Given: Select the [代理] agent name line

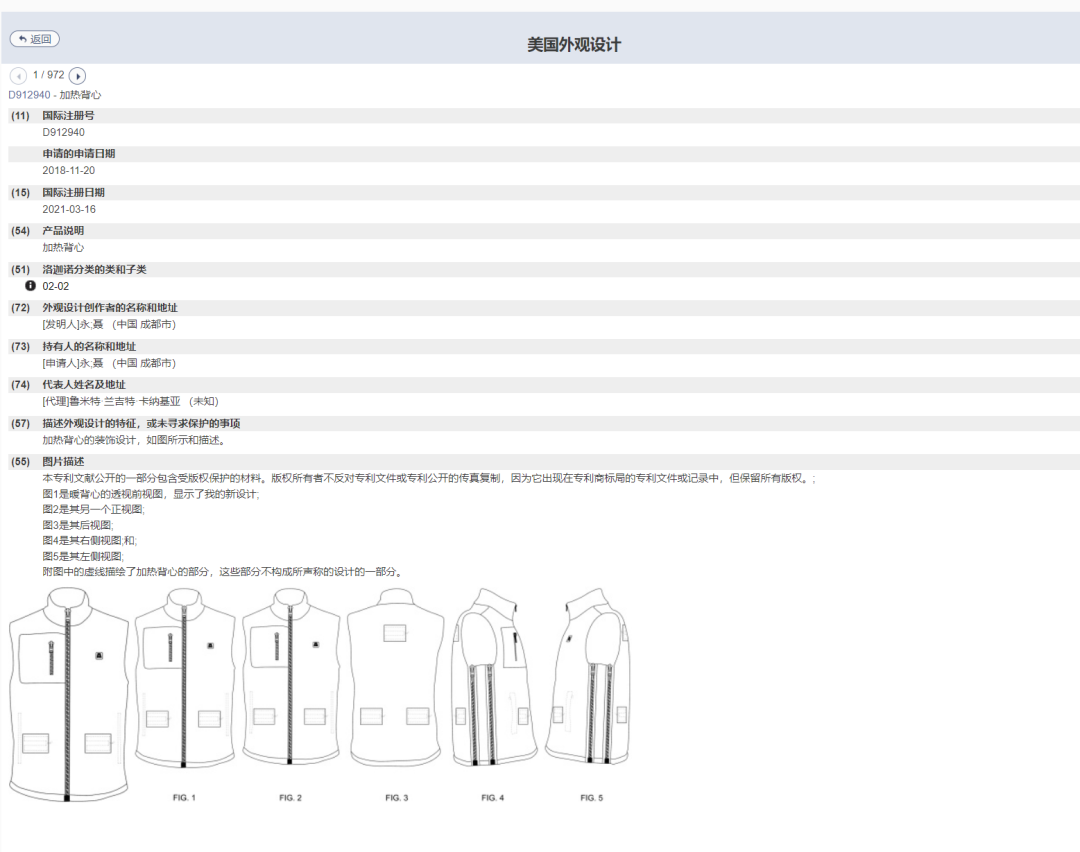Looking at the screenshot, I should (x=130, y=401).
